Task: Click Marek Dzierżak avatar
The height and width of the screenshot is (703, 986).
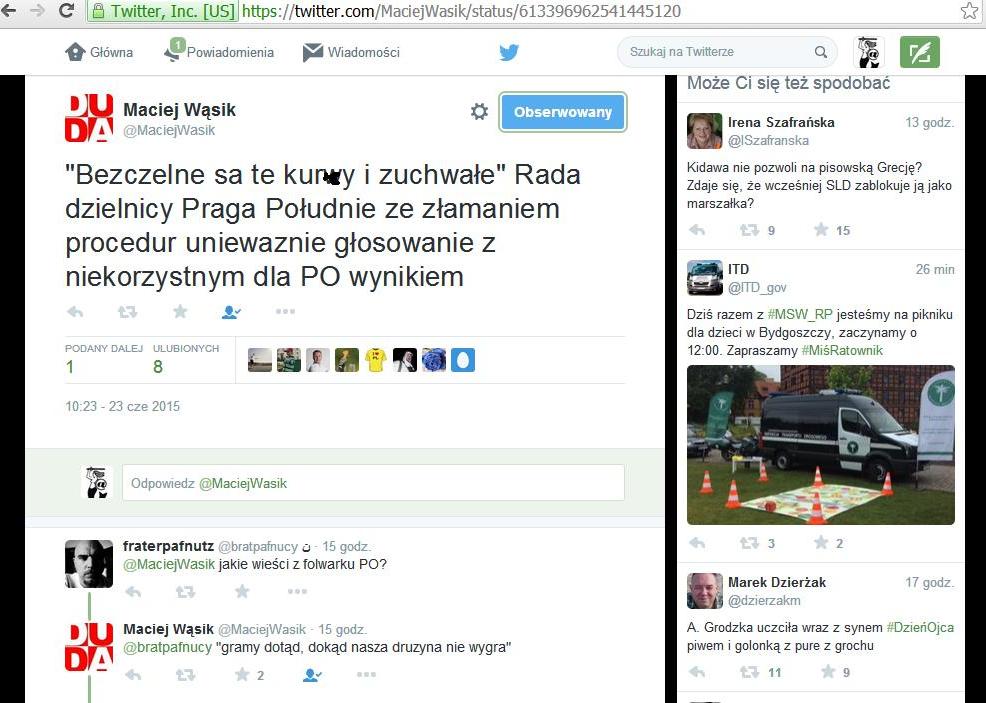Action: [704, 591]
